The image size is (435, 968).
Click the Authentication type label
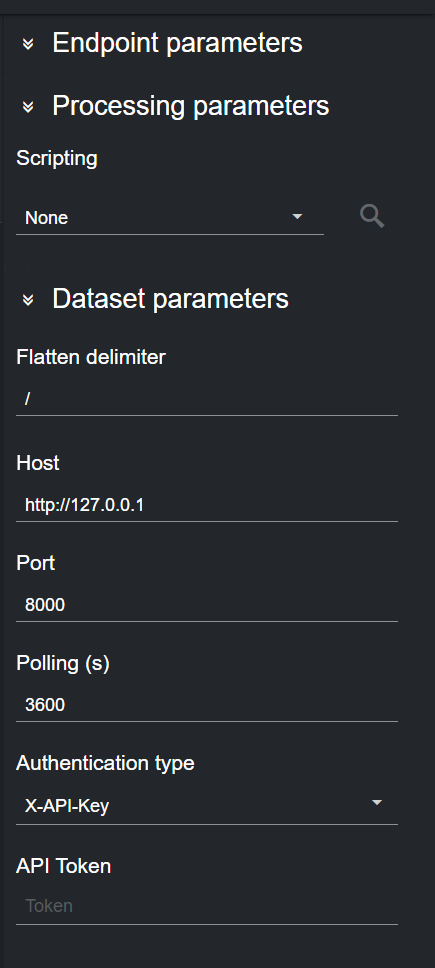point(105,764)
